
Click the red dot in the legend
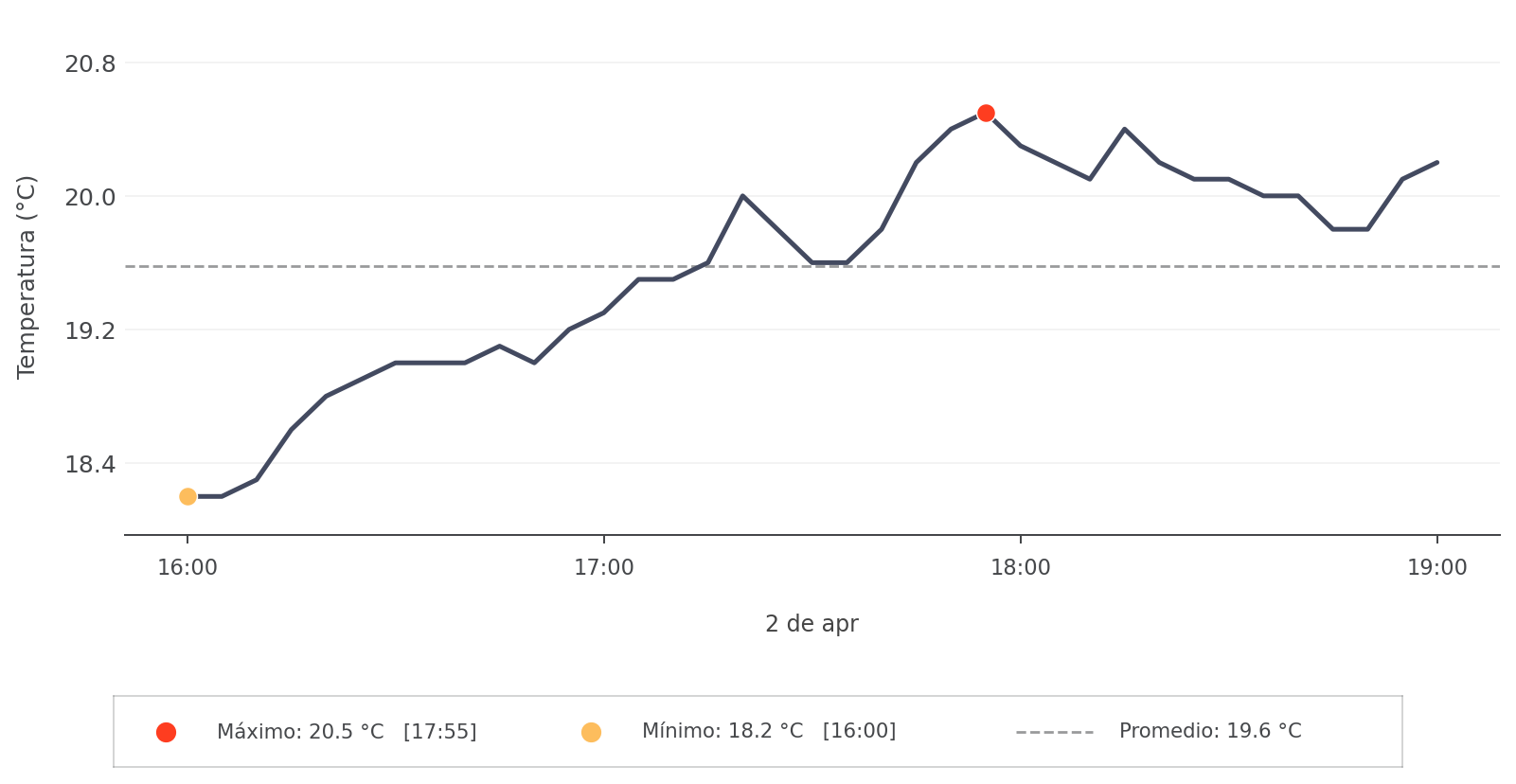click(x=166, y=732)
